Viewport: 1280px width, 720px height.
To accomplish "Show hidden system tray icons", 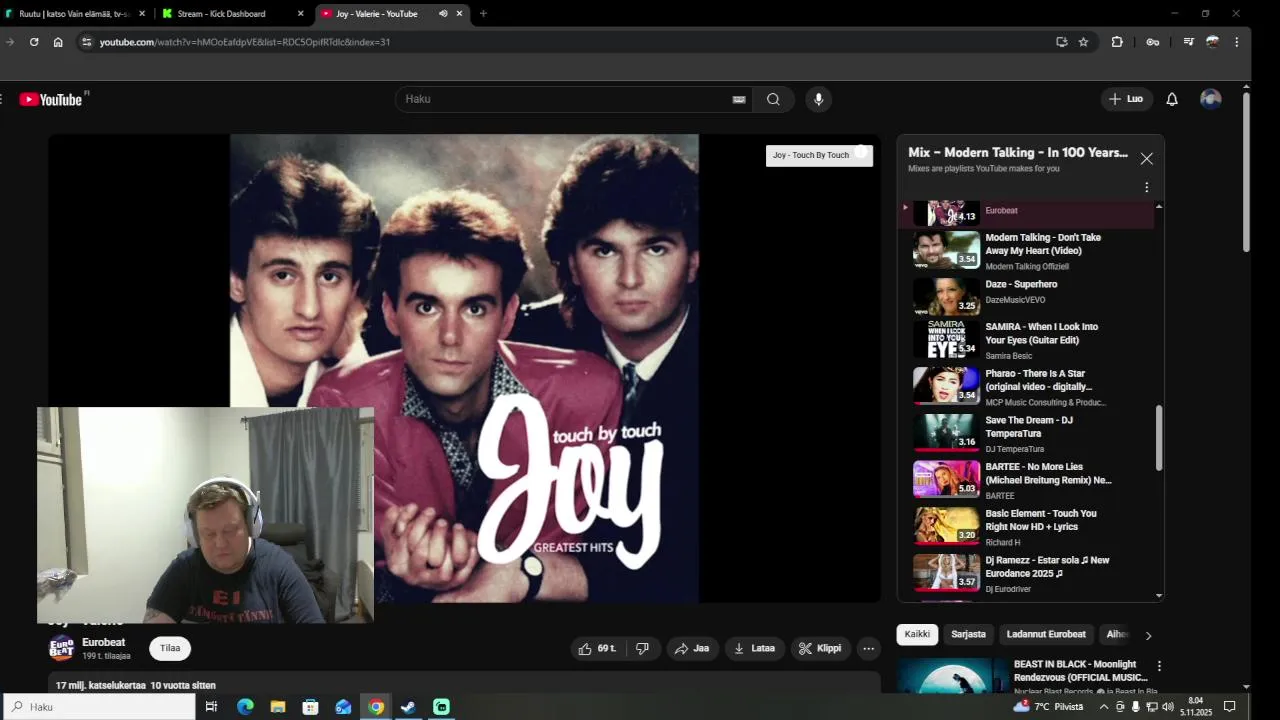I will click(x=1104, y=707).
